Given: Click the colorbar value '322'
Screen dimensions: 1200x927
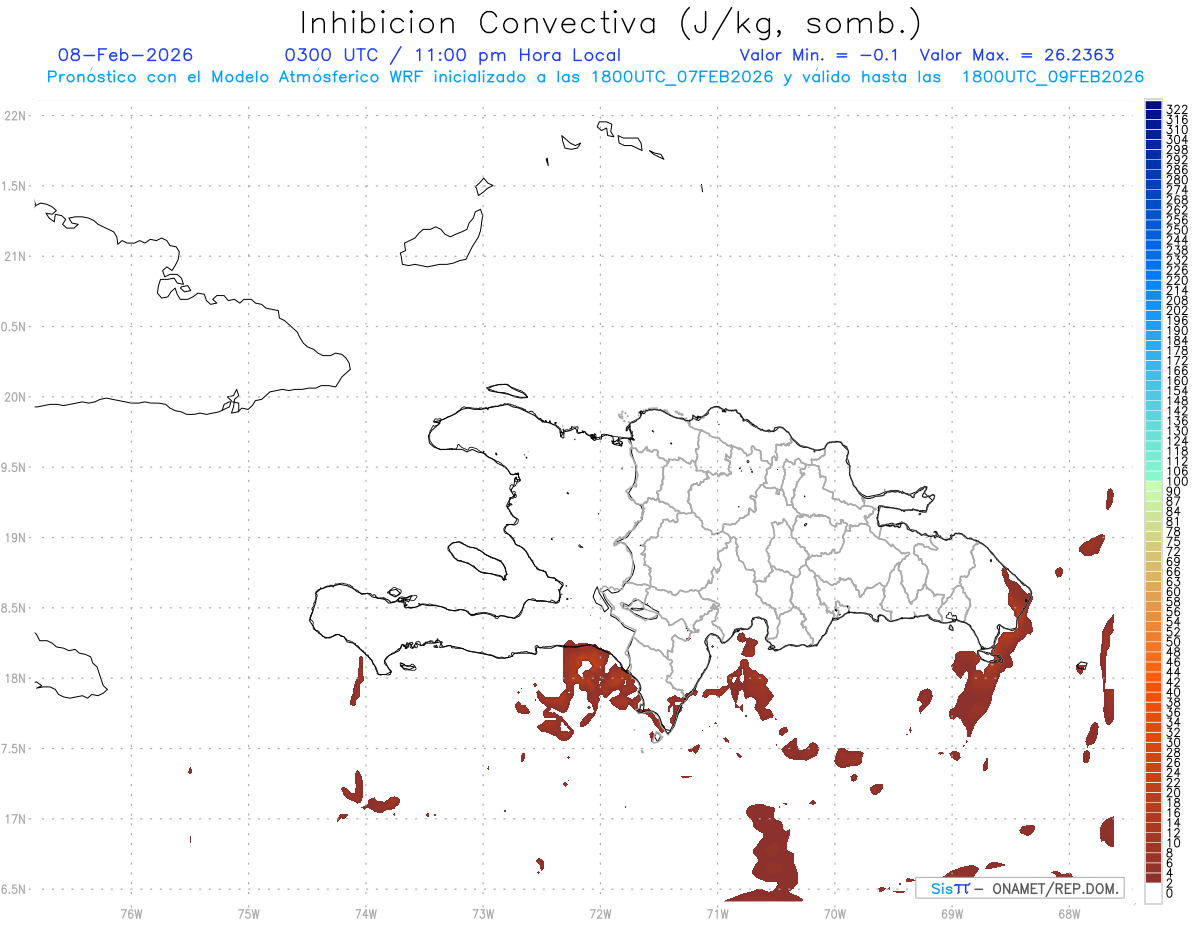Looking at the screenshot, I should (x=1177, y=108).
